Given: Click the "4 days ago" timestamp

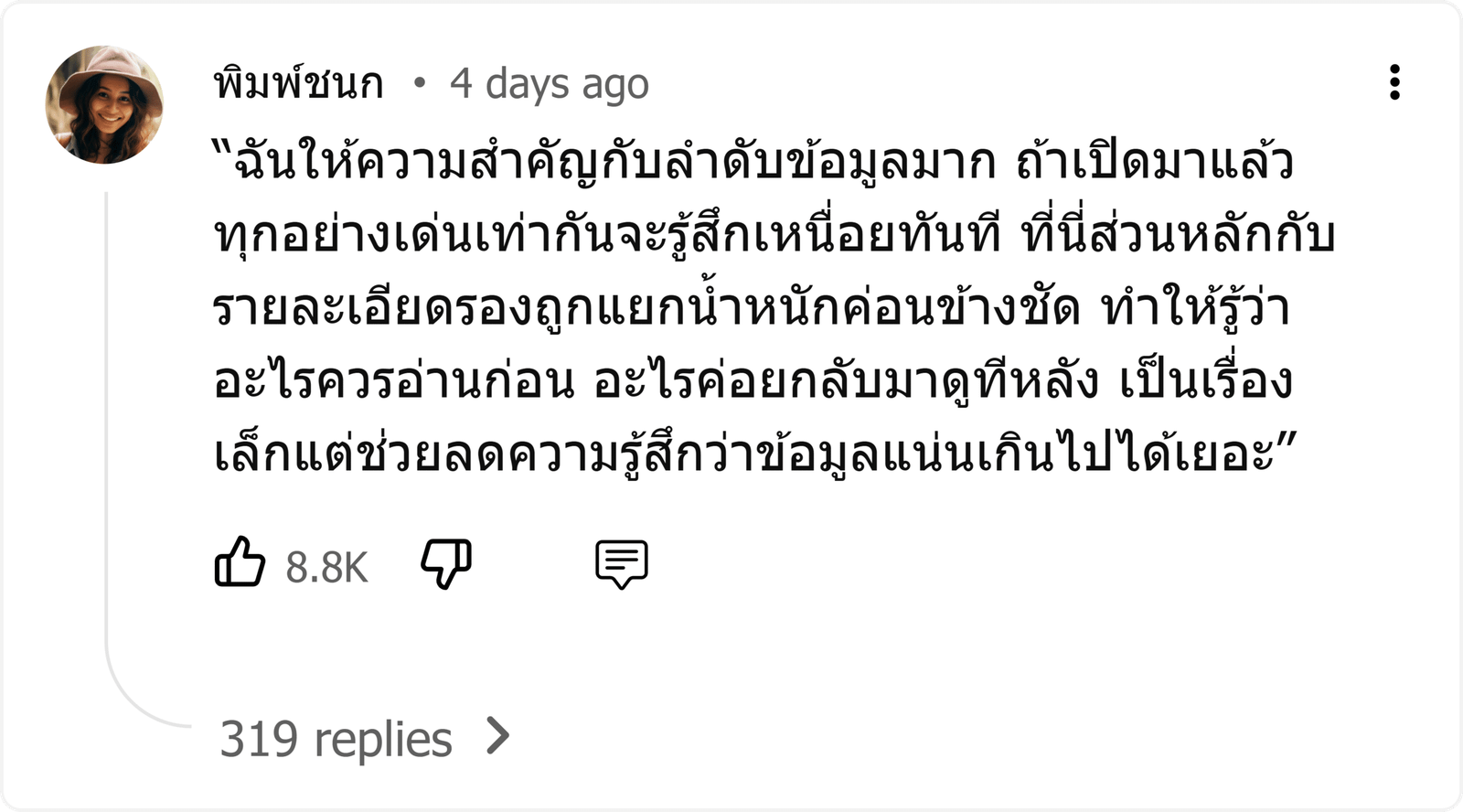Looking at the screenshot, I should point(549,84).
